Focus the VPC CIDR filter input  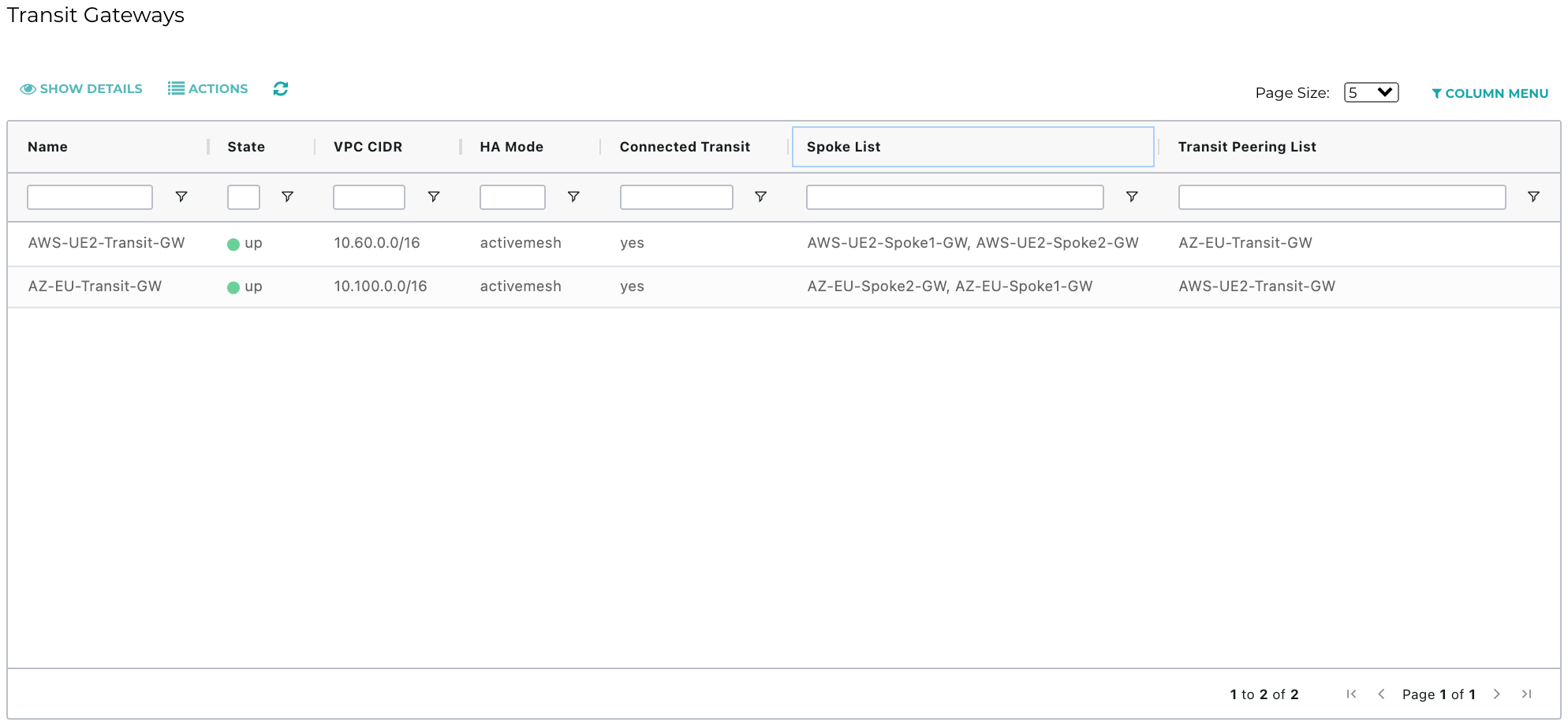[x=369, y=197]
